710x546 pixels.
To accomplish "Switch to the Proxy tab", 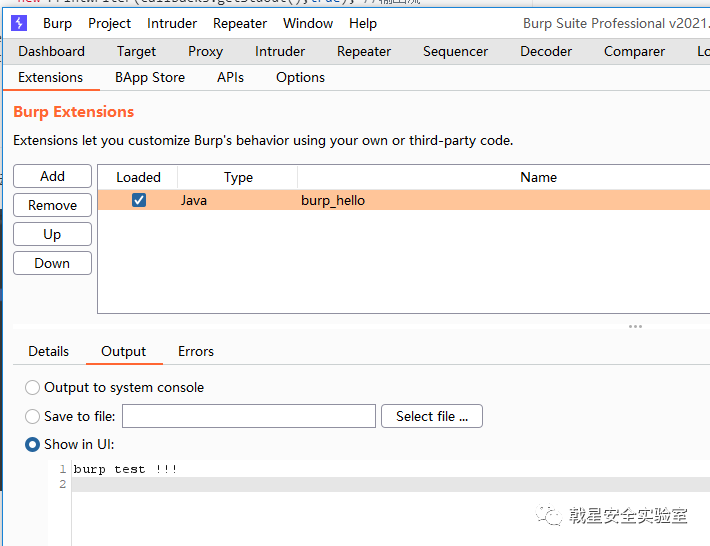I will coord(206,51).
